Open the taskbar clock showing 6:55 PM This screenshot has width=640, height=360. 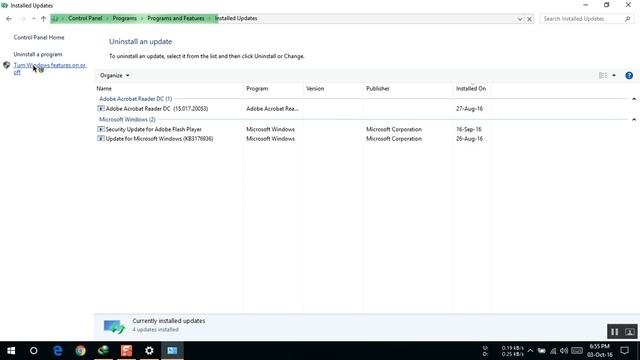click(600, 351)
